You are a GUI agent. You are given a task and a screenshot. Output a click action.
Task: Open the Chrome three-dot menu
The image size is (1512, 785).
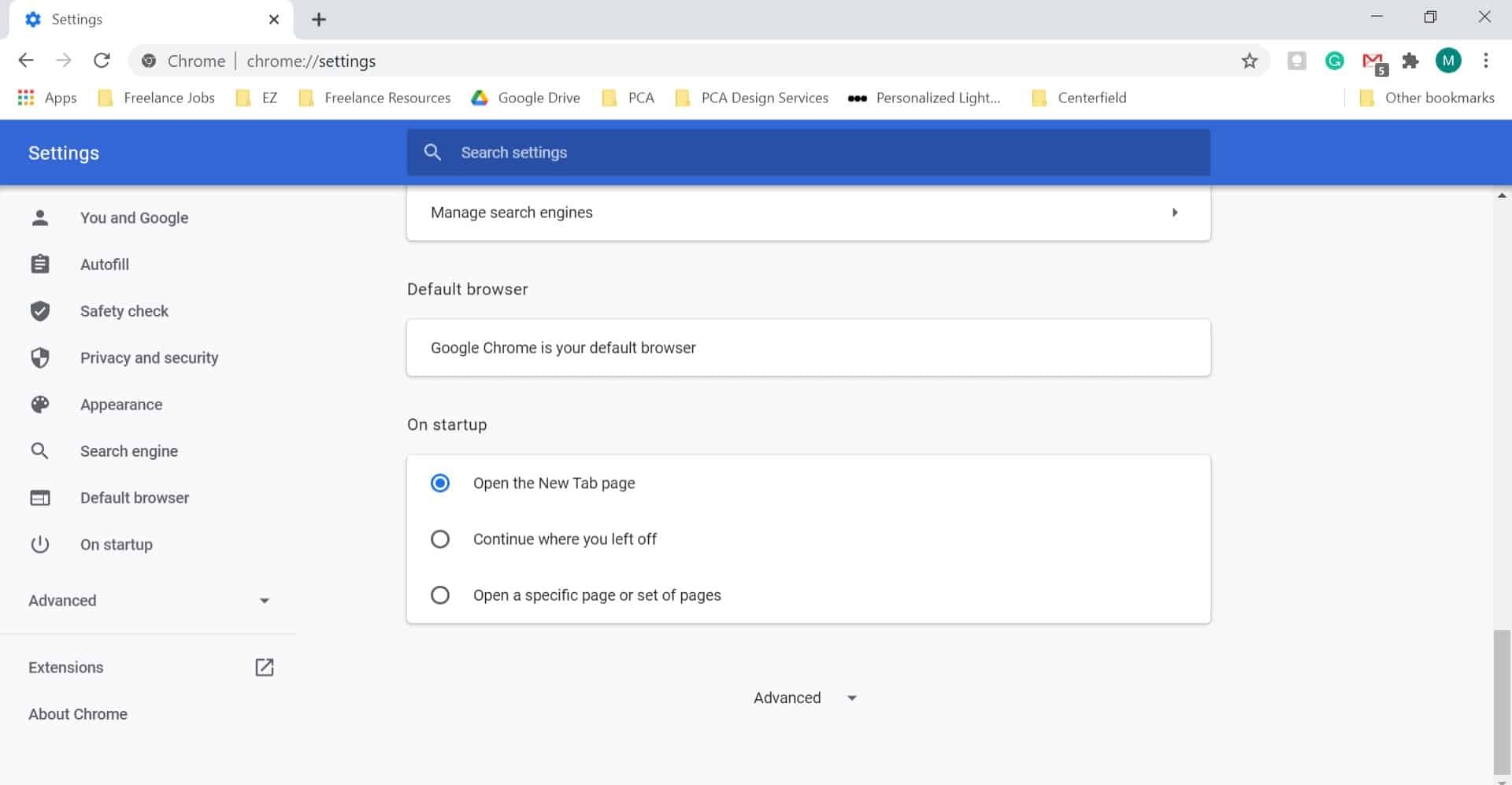pos(1486,61)
